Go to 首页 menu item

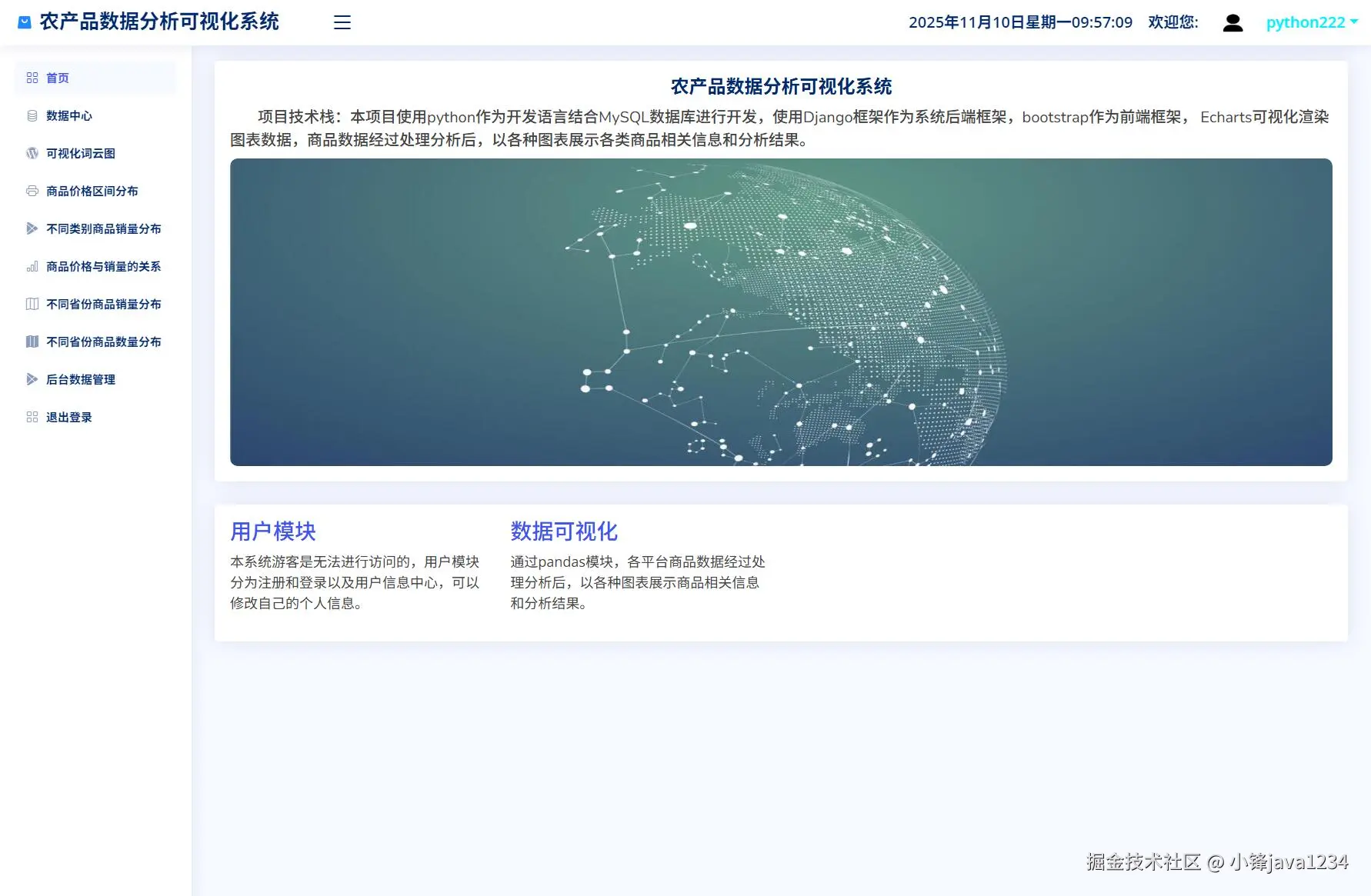click(x=95, y=78)
